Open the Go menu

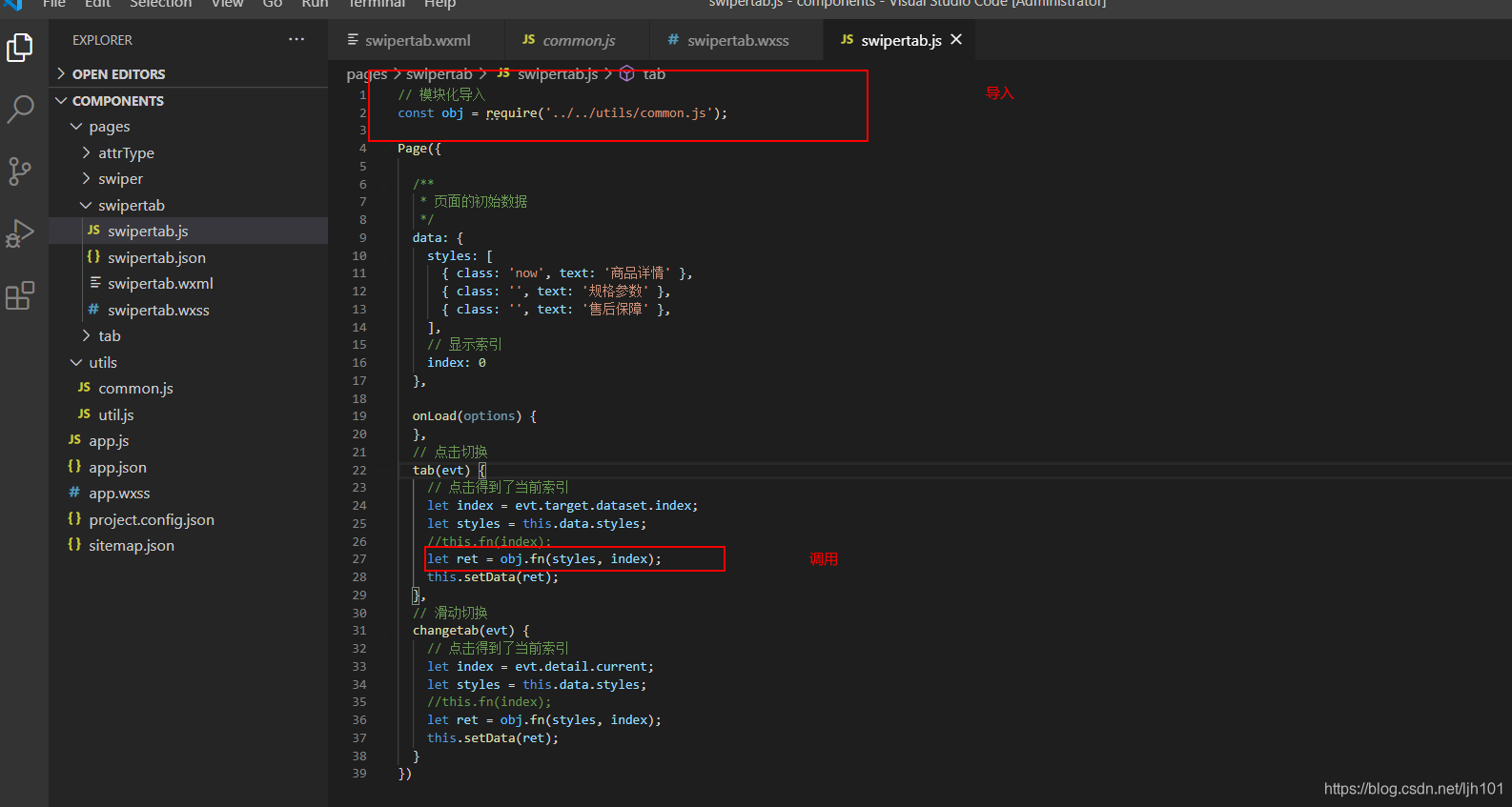tap(273, 4)
